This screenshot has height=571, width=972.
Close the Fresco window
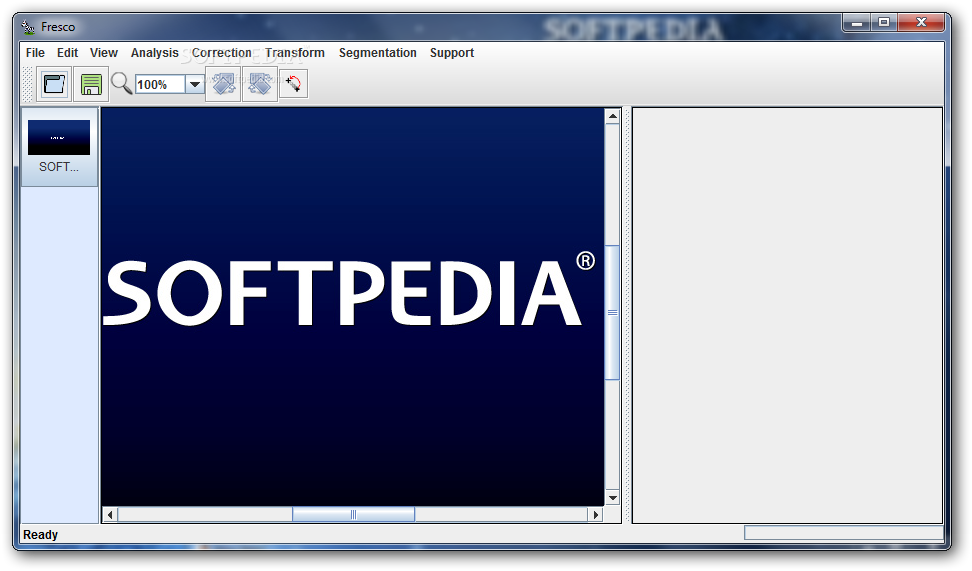coord(921,23)
